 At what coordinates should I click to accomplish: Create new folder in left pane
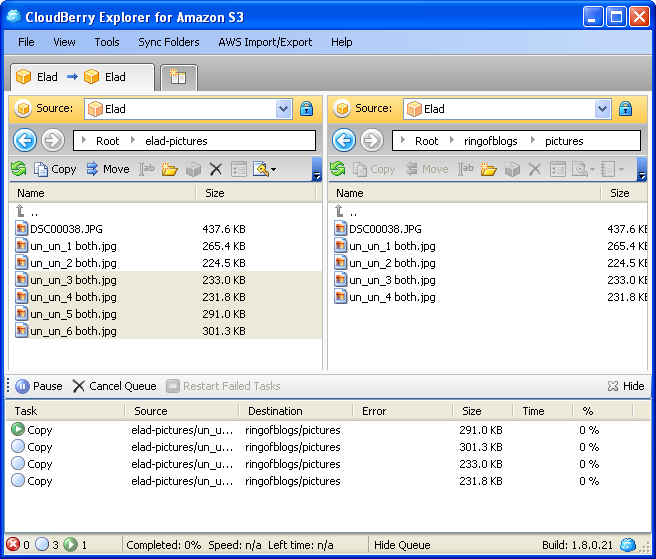point(169,169)
